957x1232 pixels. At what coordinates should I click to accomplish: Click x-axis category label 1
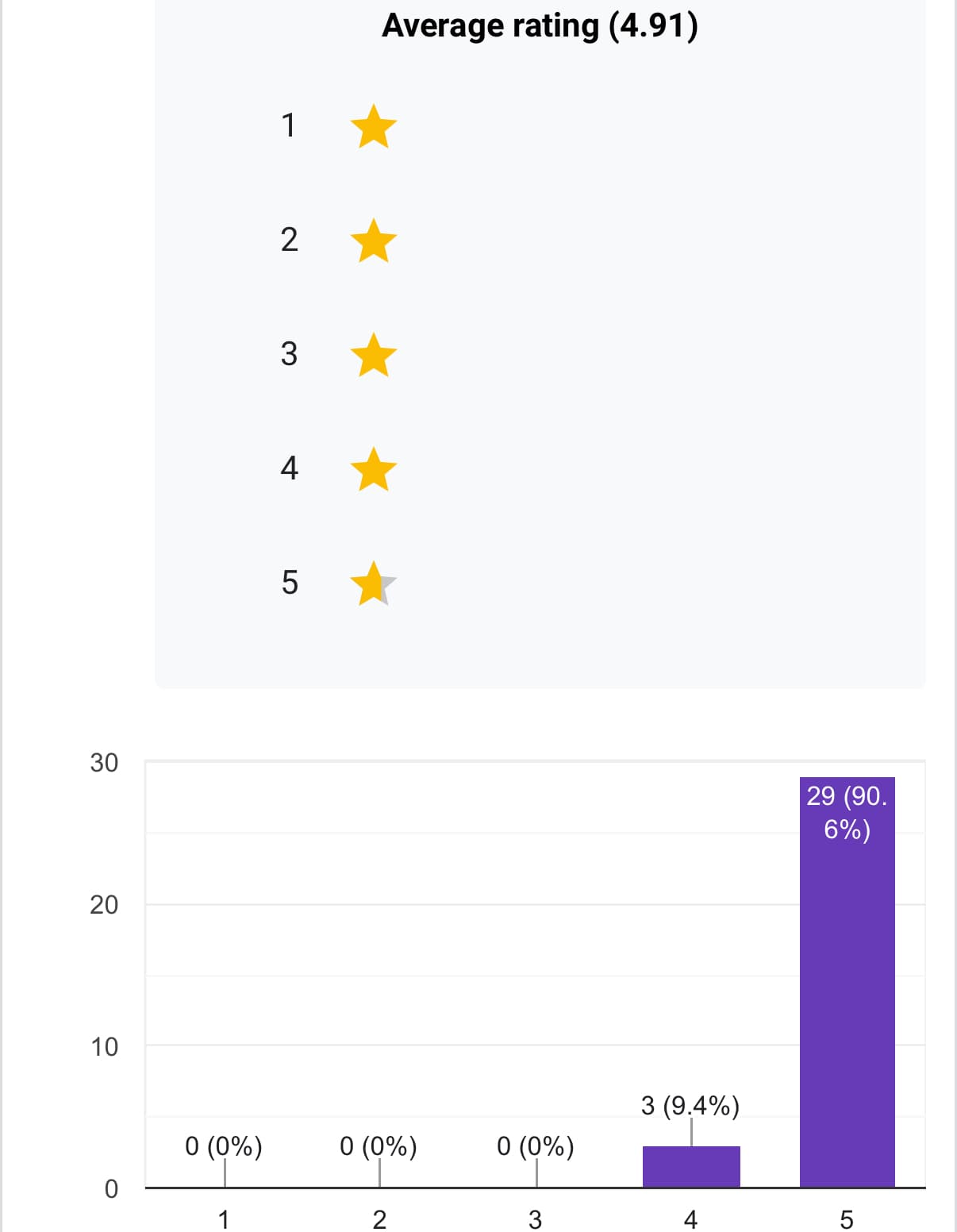(223, 1219)
